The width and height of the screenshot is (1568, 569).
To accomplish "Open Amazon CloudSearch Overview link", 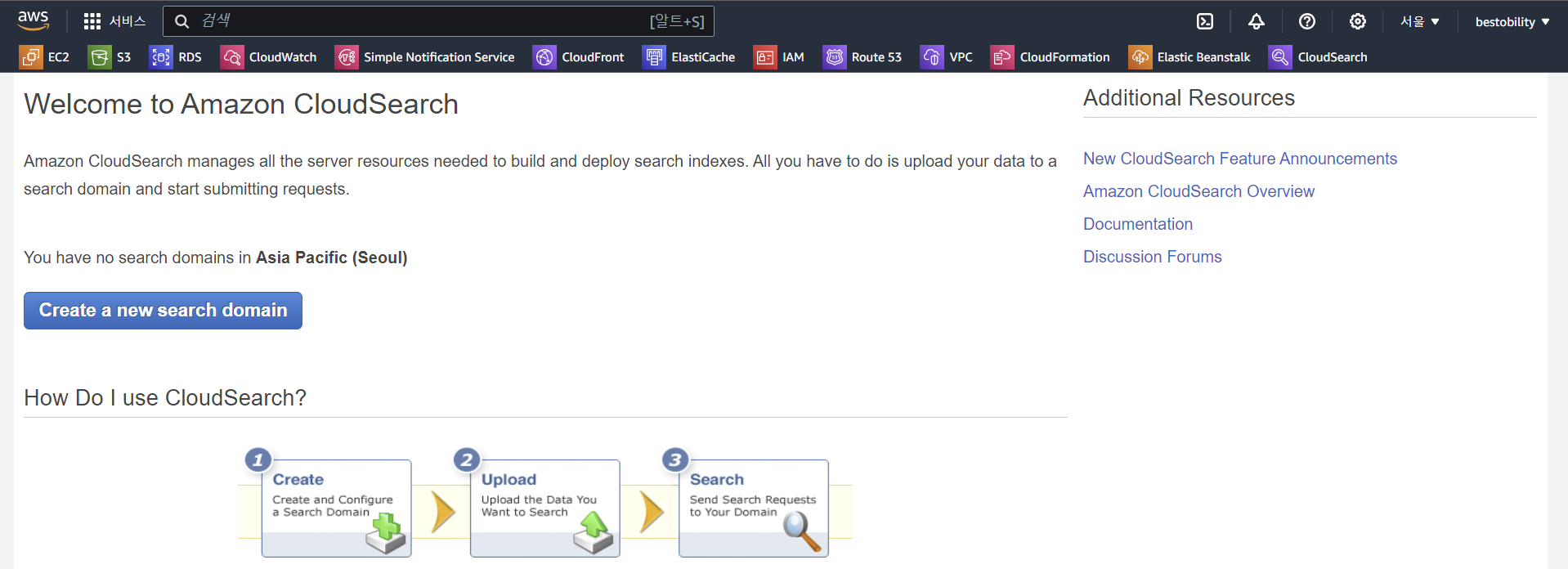I will [x=1198, y=191].
